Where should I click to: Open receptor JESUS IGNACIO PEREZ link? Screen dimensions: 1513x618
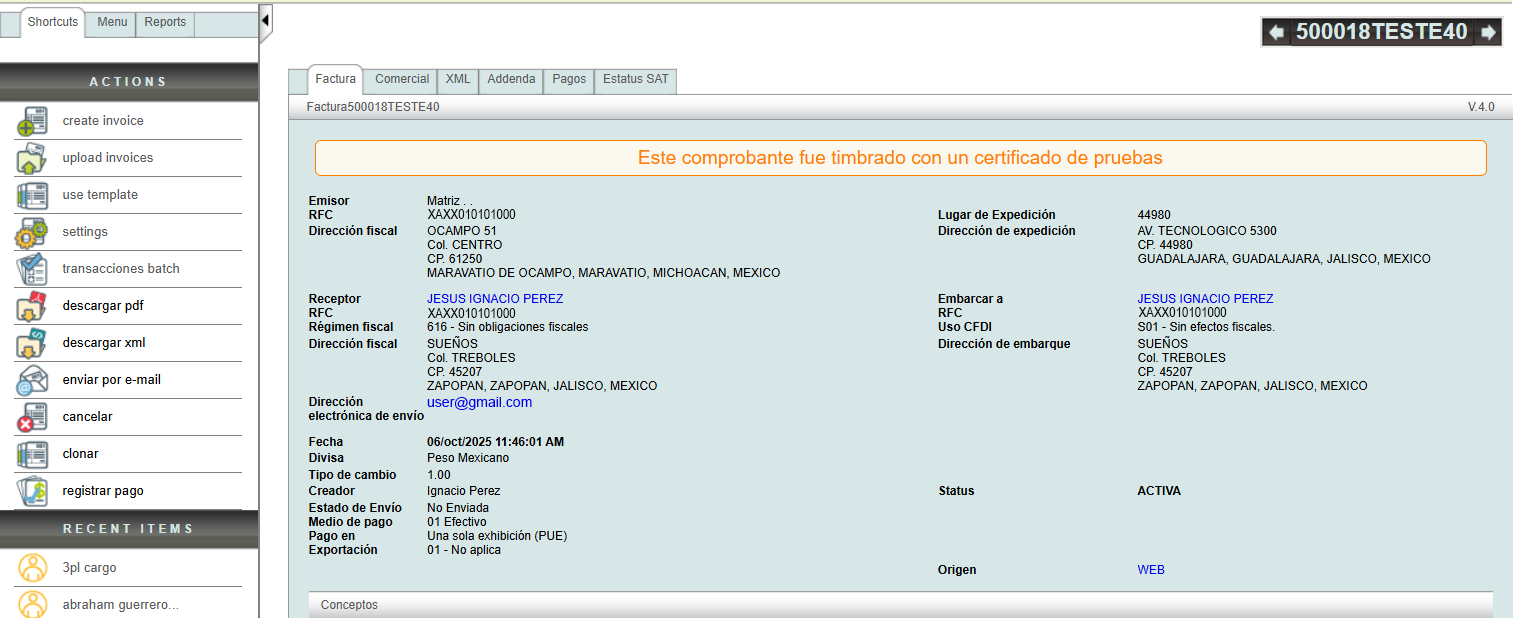click(495, 299)
